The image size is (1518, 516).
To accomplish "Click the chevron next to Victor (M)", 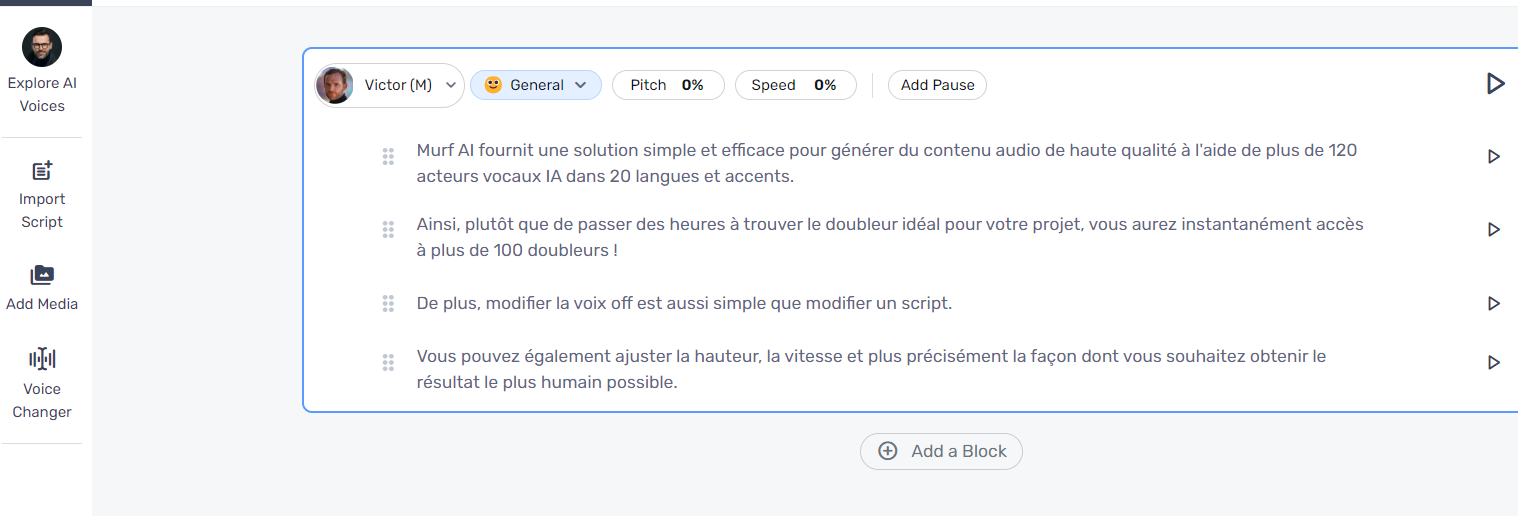I will [451, 85].
